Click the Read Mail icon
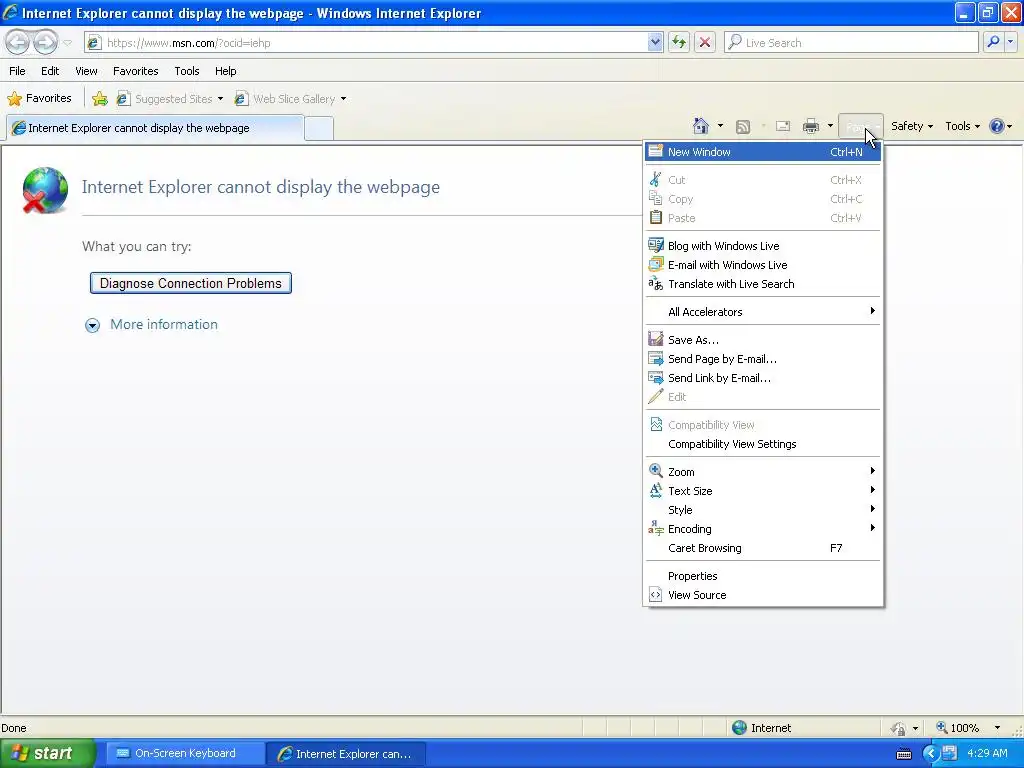This screenshot has height=768, width=1024. pos(783,127)
